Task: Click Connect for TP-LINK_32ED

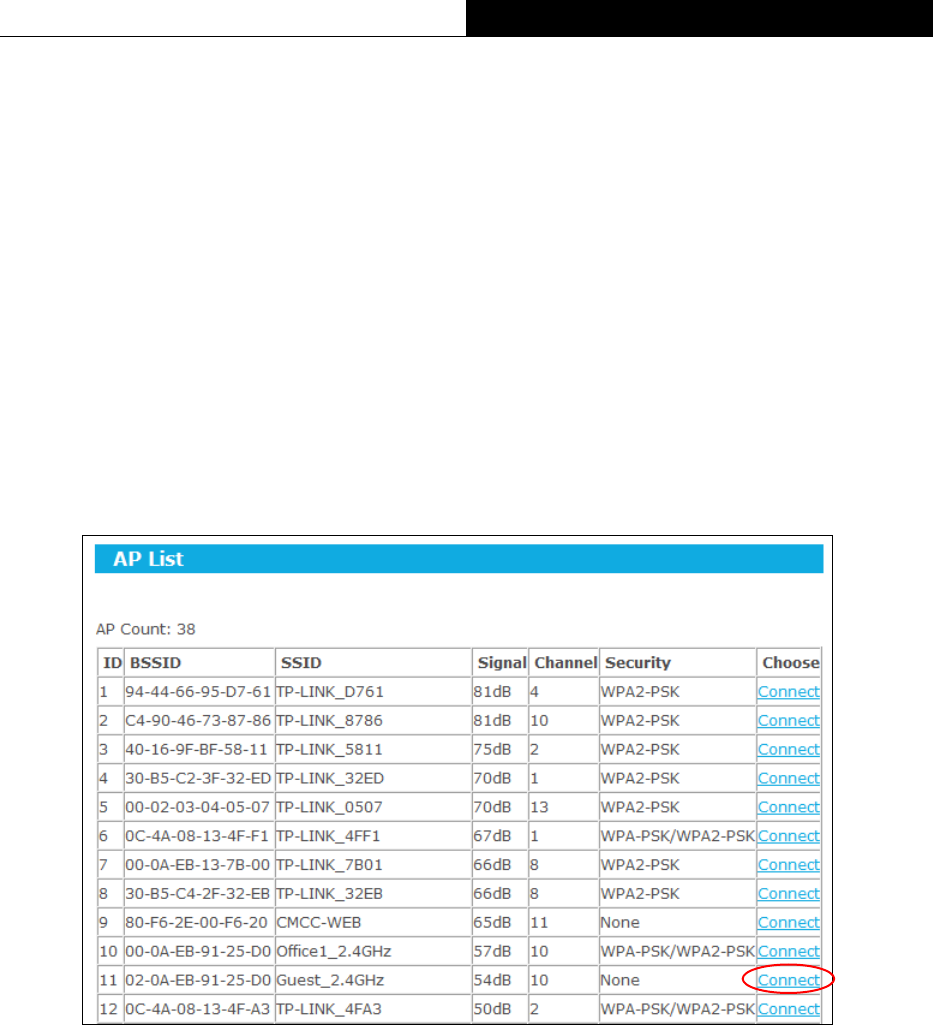Action: point(789,778)
